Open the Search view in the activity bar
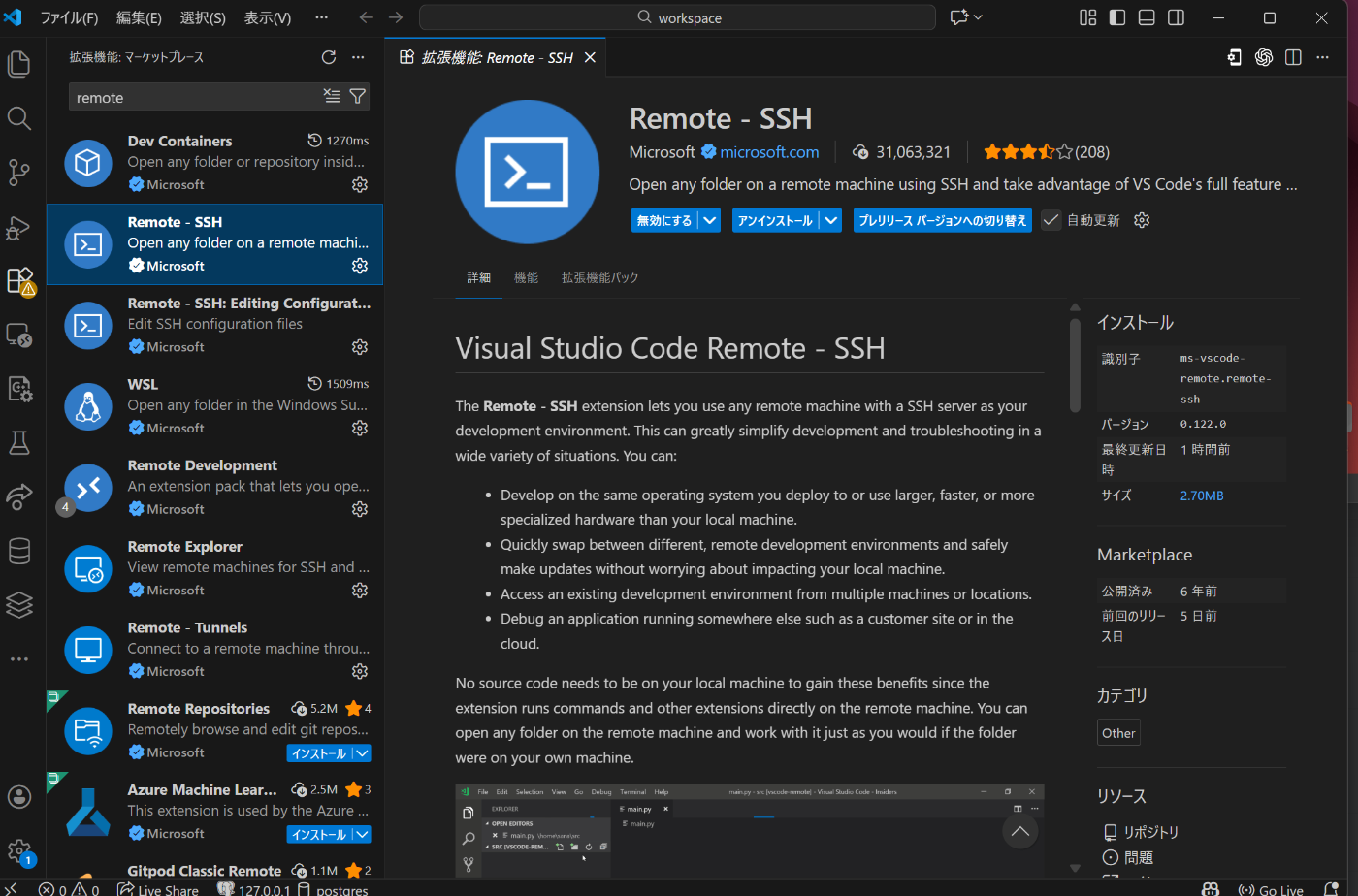The height and width of the screenshot is (896, 1358). click(19, 118)
